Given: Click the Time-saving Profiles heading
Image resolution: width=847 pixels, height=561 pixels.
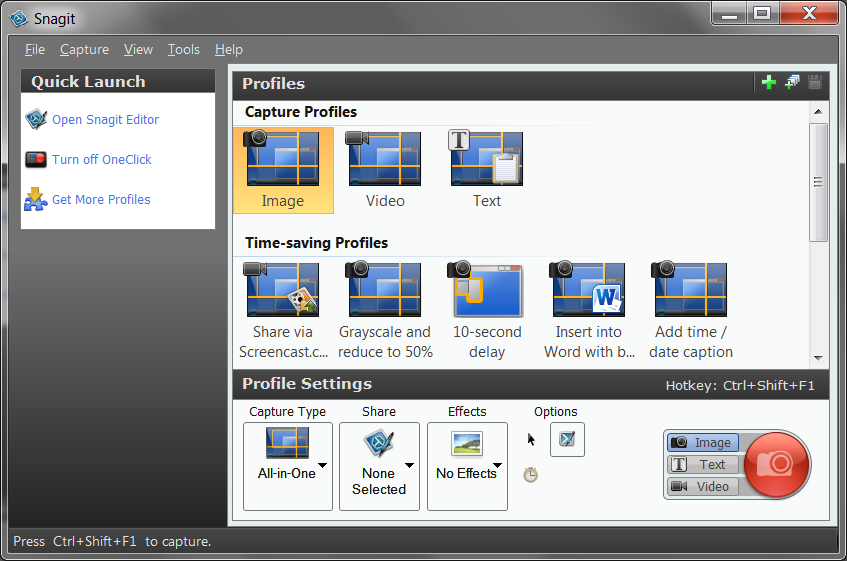Looking at the screenshot, I should click(317, 243).
